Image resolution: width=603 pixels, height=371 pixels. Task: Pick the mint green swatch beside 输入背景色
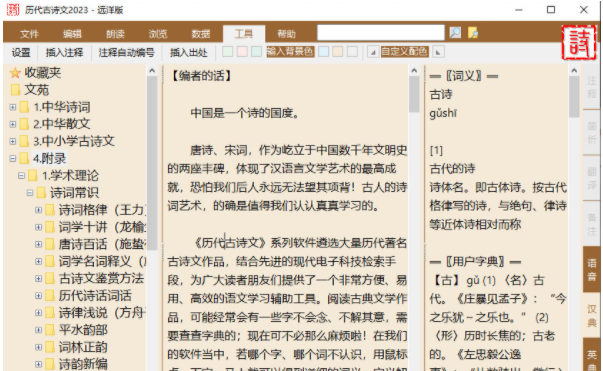pyautogui.click(x=257, y=52)
